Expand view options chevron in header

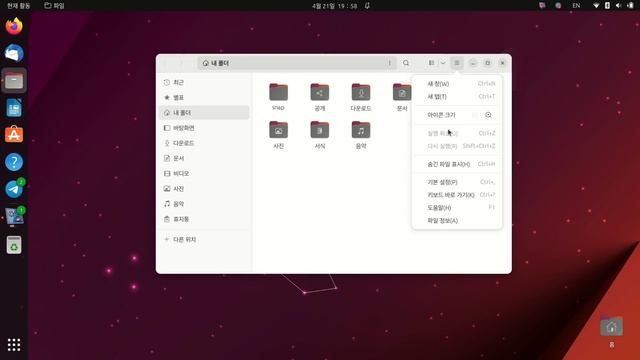pos(443,63)
